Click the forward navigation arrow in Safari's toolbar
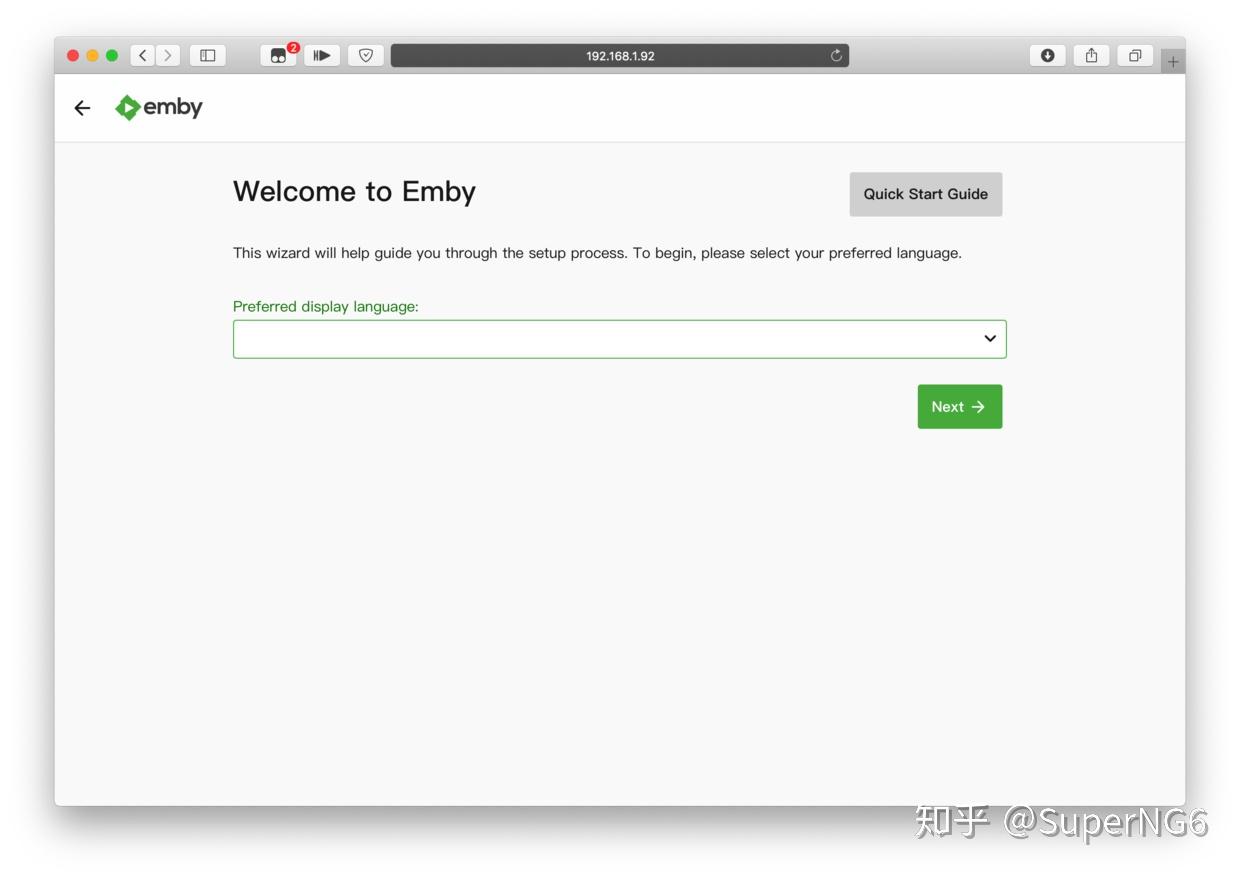 166,56
